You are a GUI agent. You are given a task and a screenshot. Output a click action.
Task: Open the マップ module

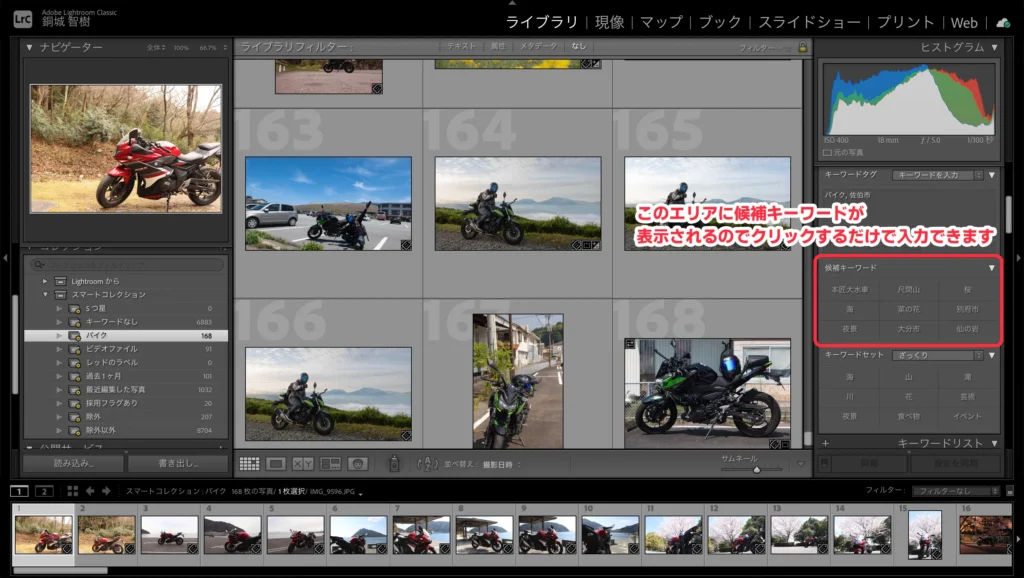pyautogui.click(x=661, y=22)
